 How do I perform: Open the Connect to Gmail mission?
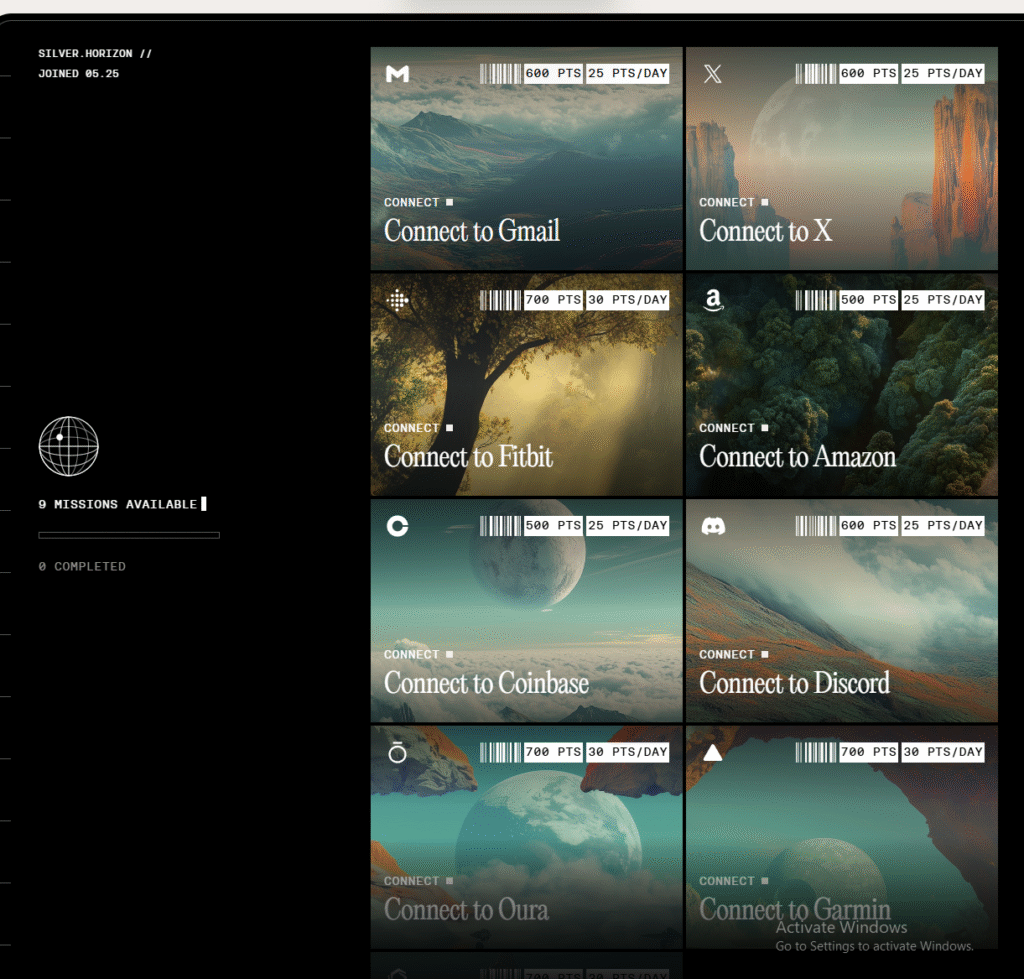[472, 231]
